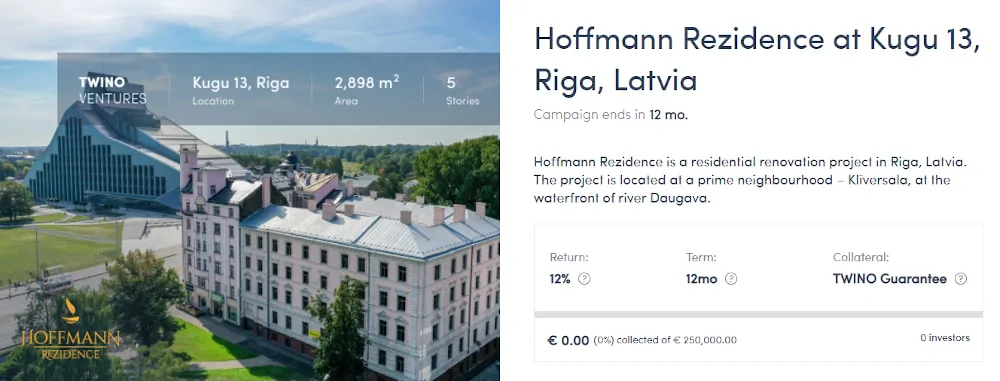Click the help icon next to Return 12%
This screenshot has width=1000, height=381.
click(584, 279)
